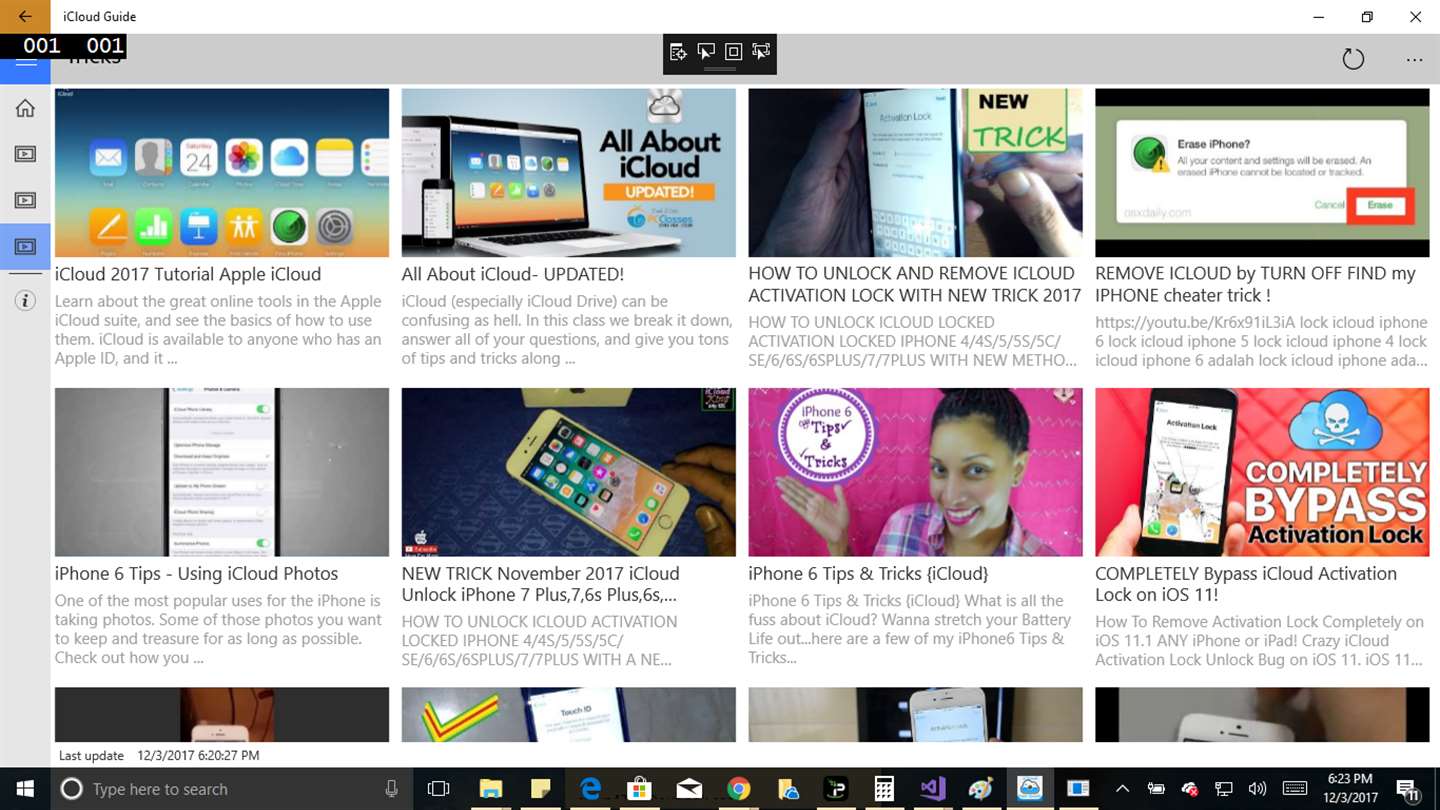Click title 'COMPLETELY Bypass iCloud Activation Lock'

1246,584
